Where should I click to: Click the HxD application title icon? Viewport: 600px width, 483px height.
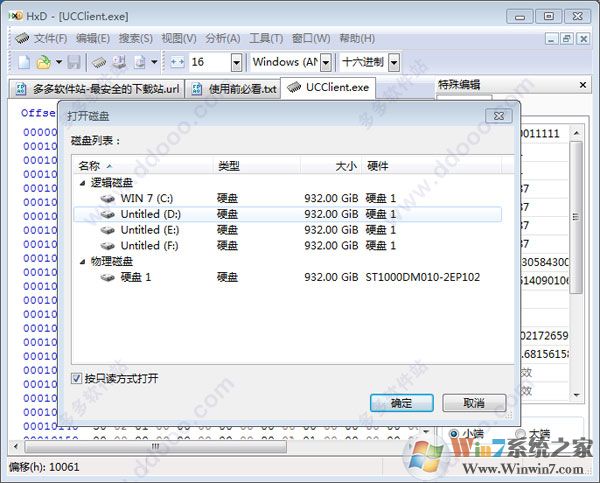point(16,16)
